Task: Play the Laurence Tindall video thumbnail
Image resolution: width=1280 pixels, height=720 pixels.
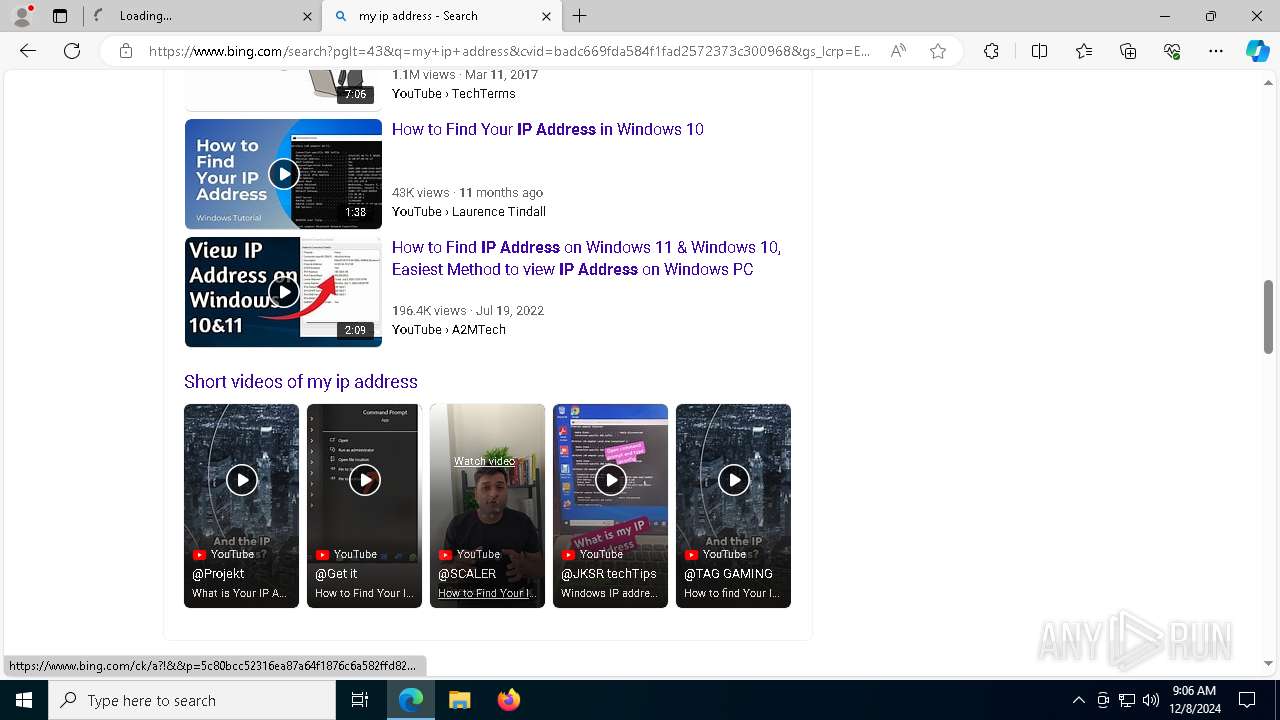Action: pyautogui.click(x=283, y=174)
